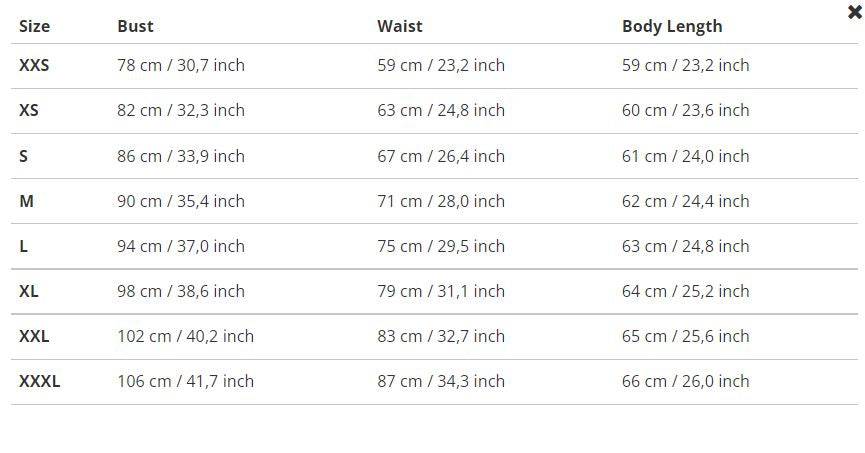This screenshot has width=865, height=453.
Task: Click the Size column header
Action: [x=34, y=26]
